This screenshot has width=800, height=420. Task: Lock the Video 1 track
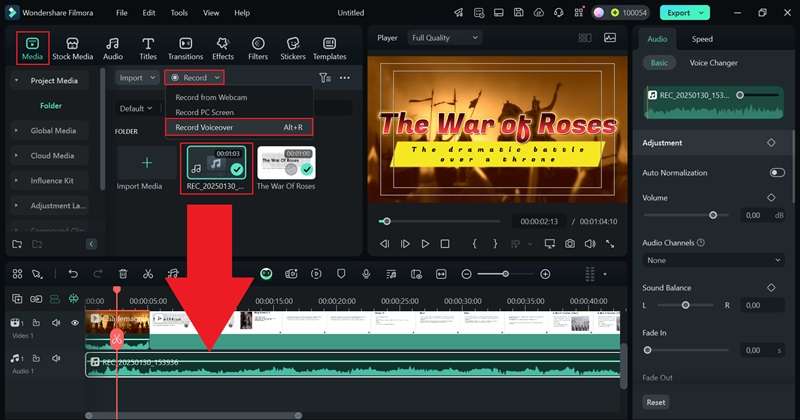(x=36, y=323)
